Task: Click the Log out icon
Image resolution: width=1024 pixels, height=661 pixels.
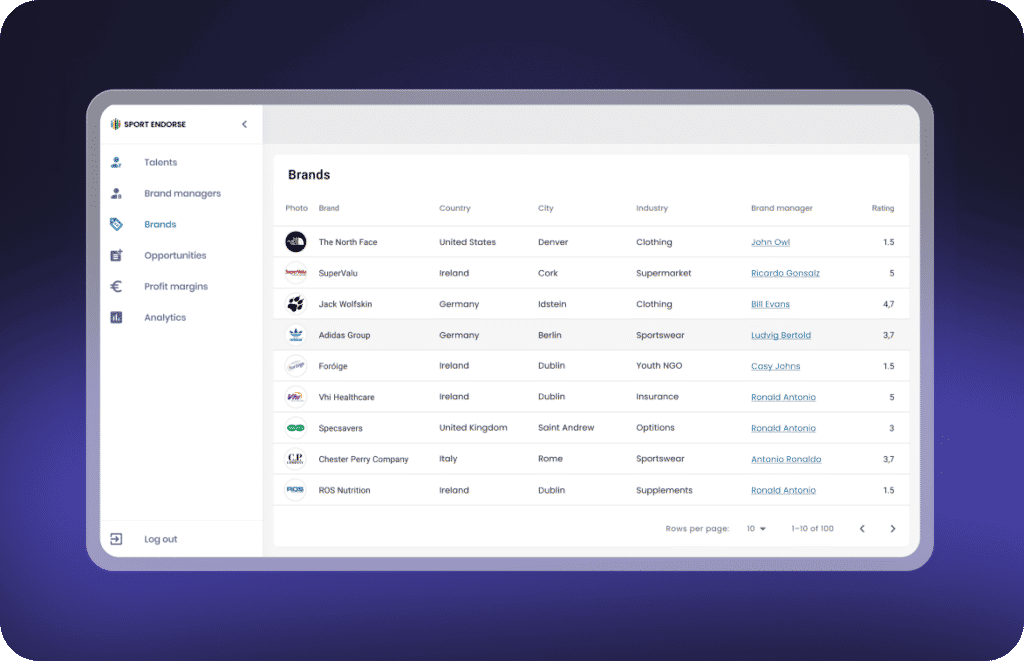Action: click(116, 539)
